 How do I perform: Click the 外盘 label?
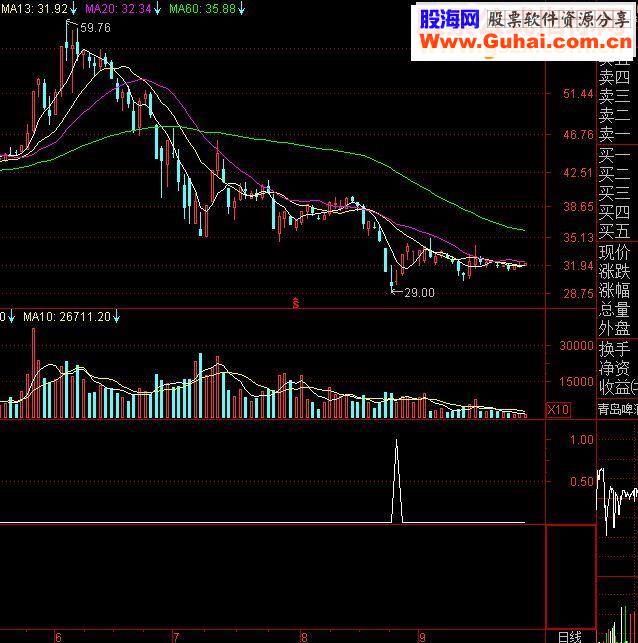tap(614, 328)
